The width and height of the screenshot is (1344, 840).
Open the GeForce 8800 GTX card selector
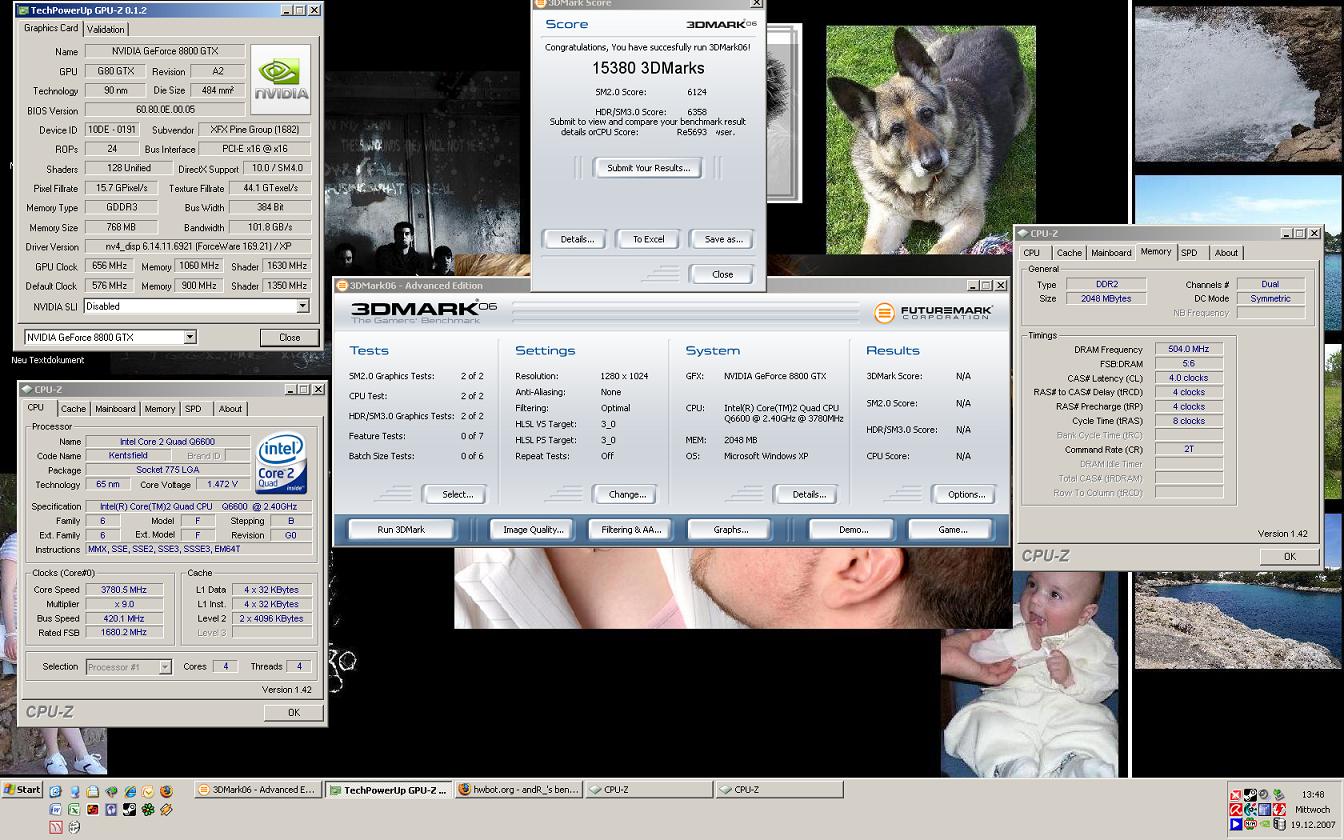click(x=110, y=337)
